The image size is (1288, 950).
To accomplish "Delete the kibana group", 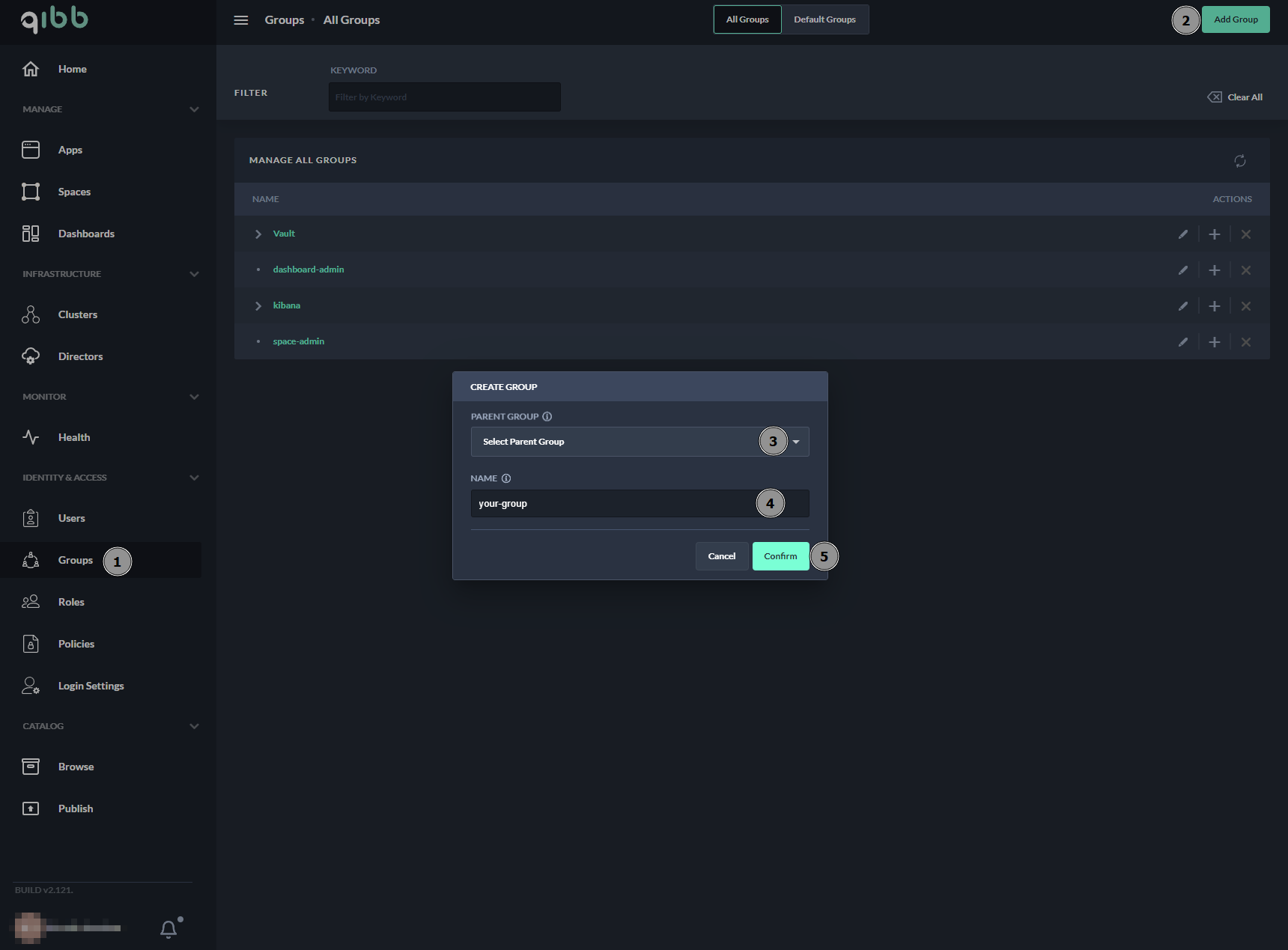I will 1245,306.
